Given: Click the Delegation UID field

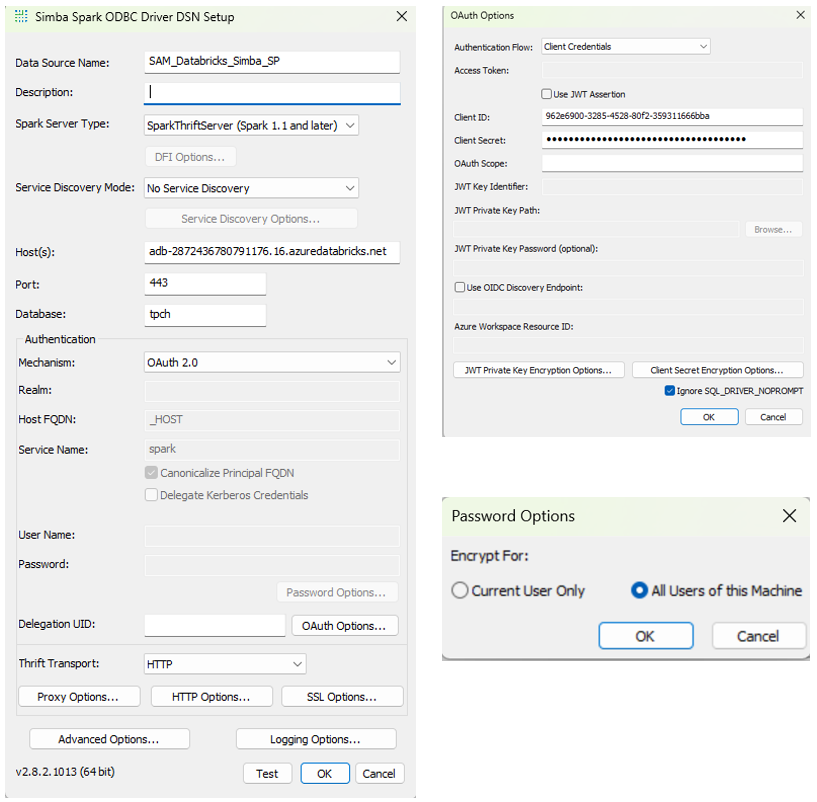Looking at the screenshot, I should click(x=215, y=625).
